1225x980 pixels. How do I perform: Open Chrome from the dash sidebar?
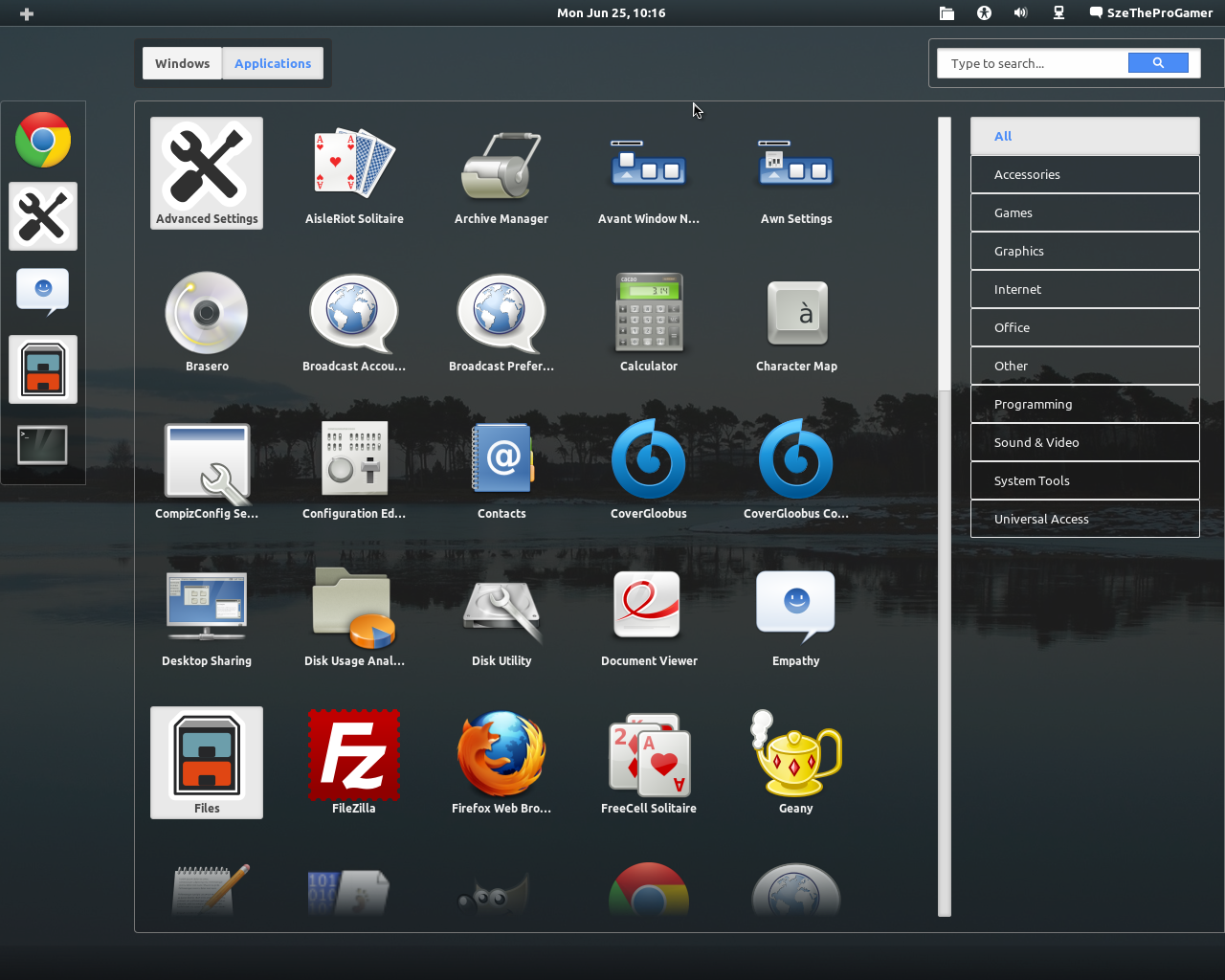pyautogui.click(x=43, y=140)
